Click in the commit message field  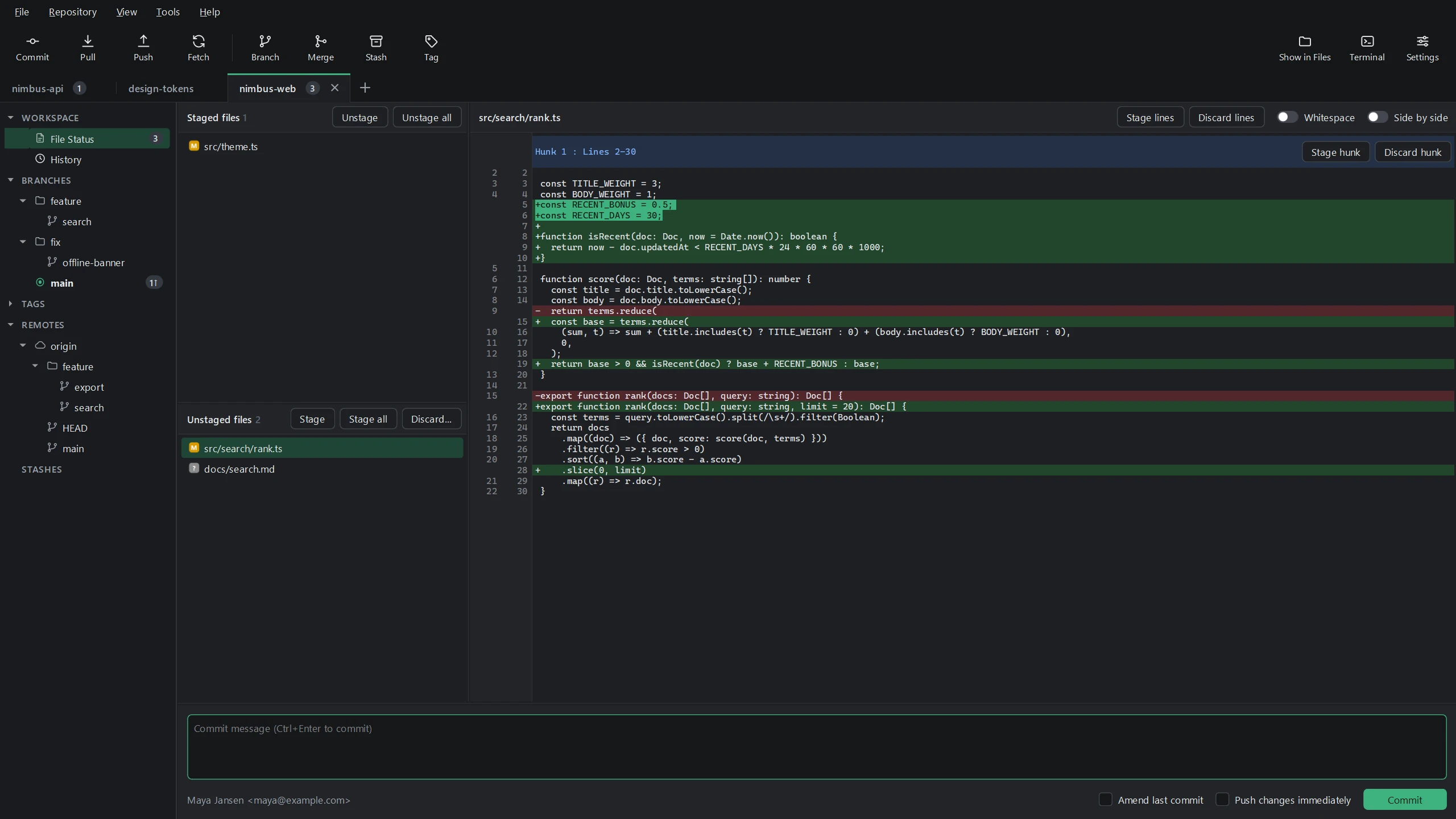(x=817, y=747)
